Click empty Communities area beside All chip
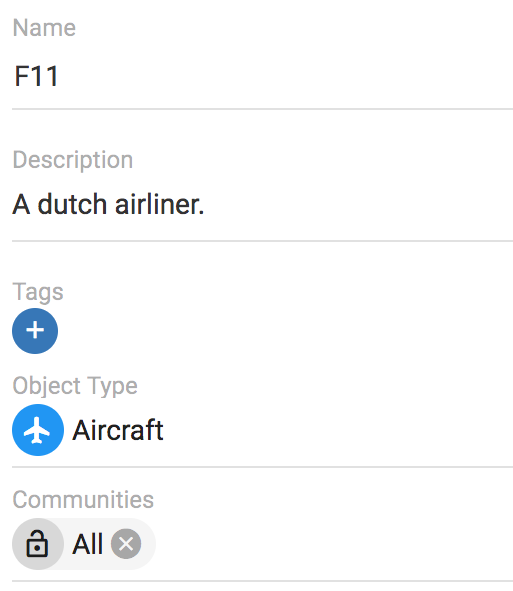The width and height of the screenshot is (513, 591). [332, 544]
